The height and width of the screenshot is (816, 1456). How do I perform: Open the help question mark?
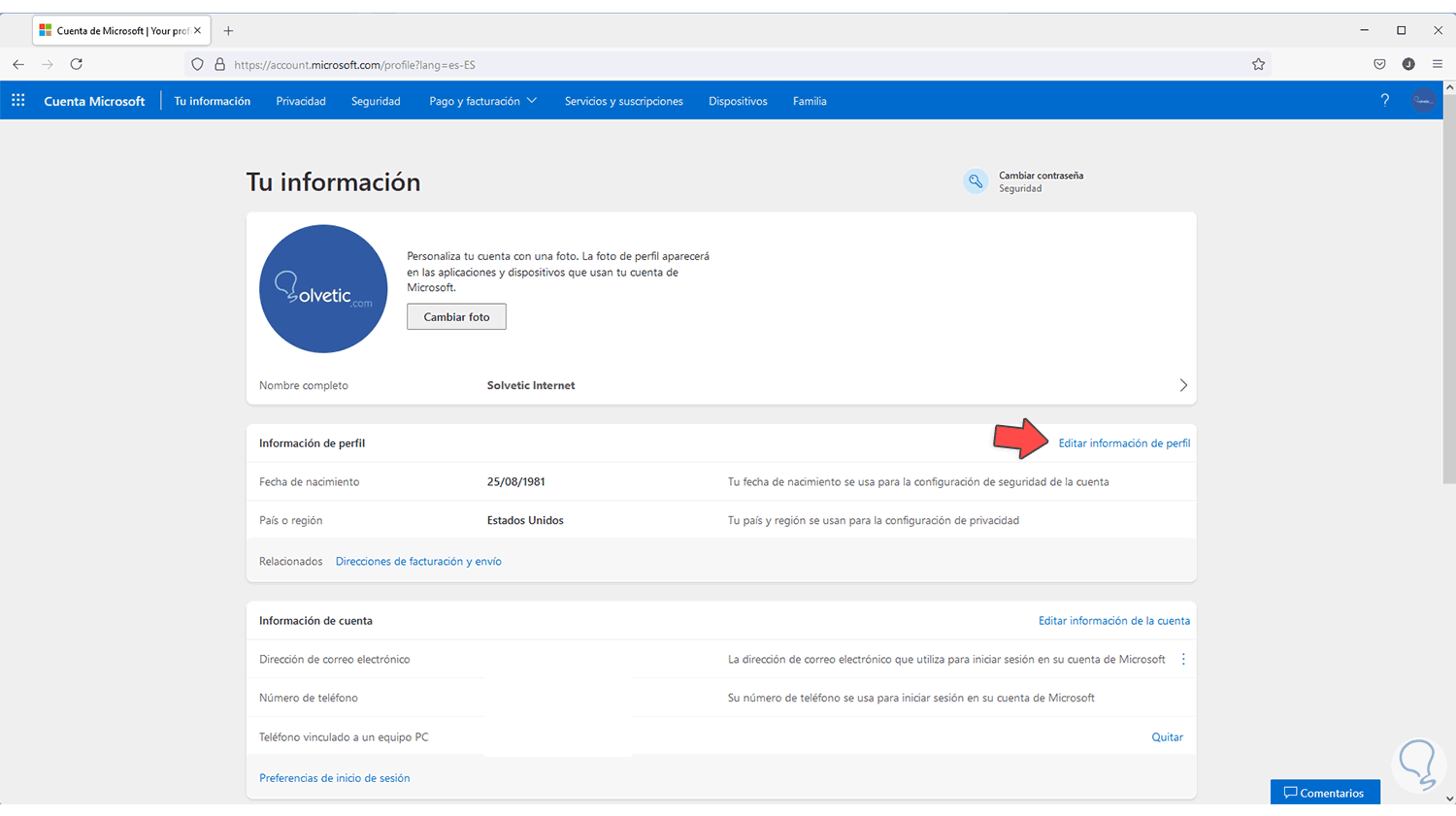click(1385, 101)
